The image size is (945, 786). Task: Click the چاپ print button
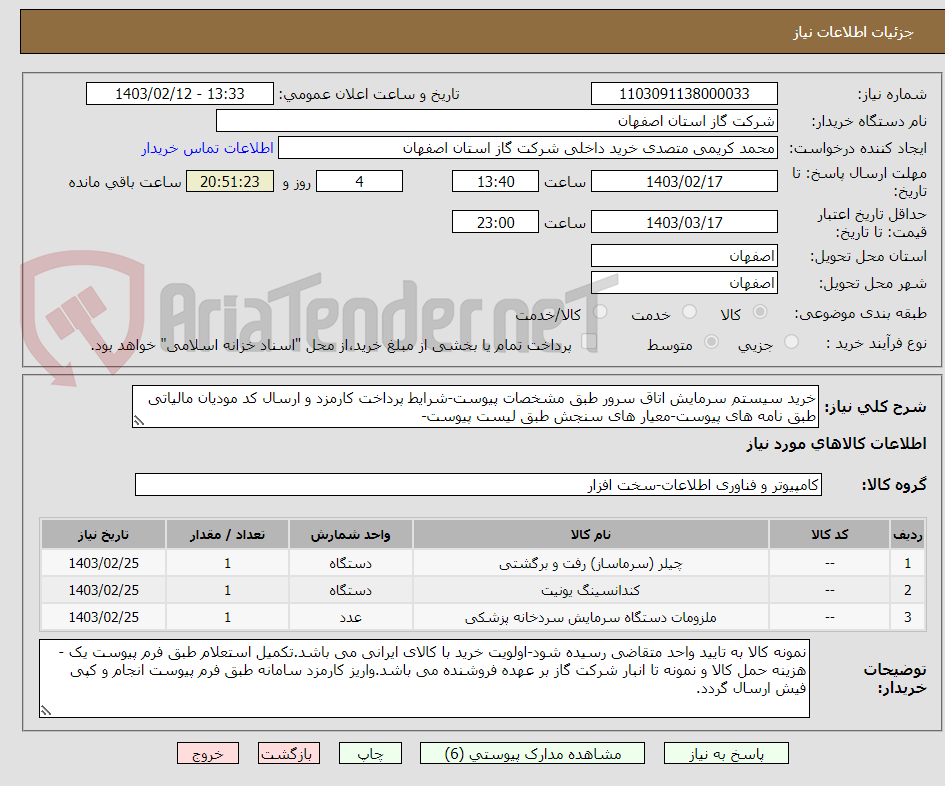[x=370, y=753]
